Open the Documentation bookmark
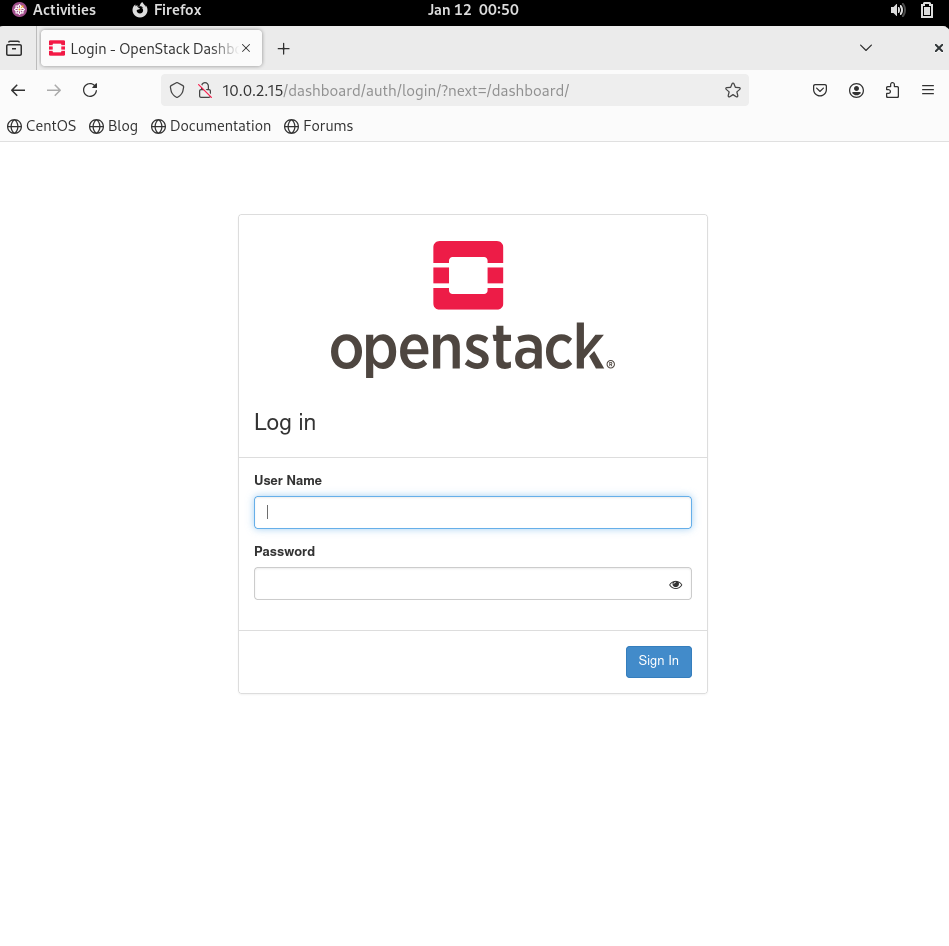The height and width of the screenshot is (946, 949). 211,126
